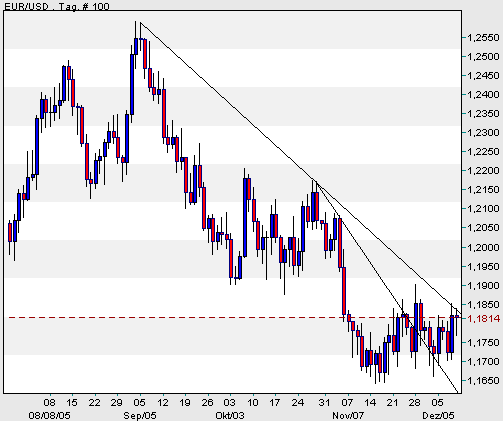Click the red current price 1,1814 label

[x=484, y=319]
